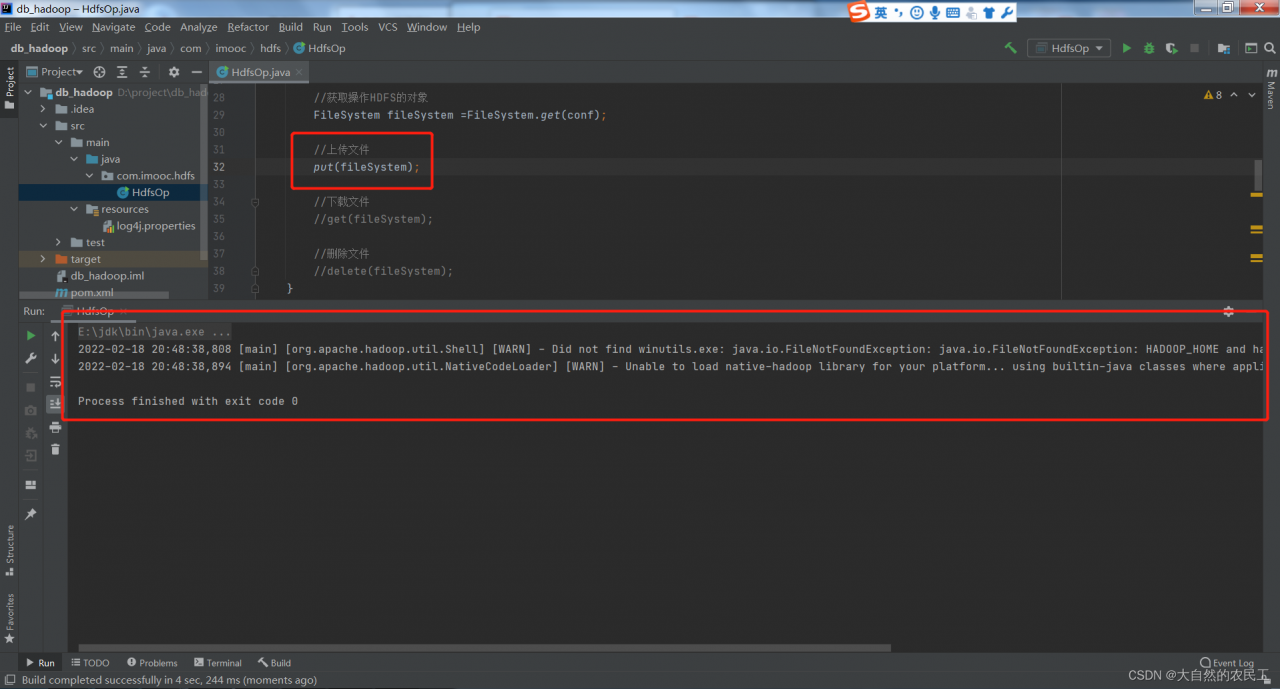This screenshot has width=1280, height=689.
Task: Click the Exit icon in Run panel
Action: click(x=31, y=455)
